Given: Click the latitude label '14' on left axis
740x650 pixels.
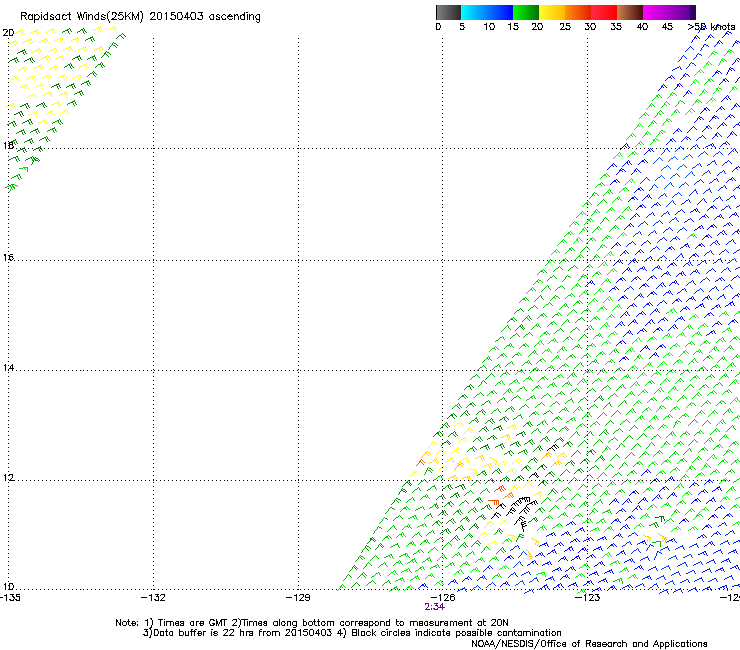Looking at the screenshot, I should point(8,367).
